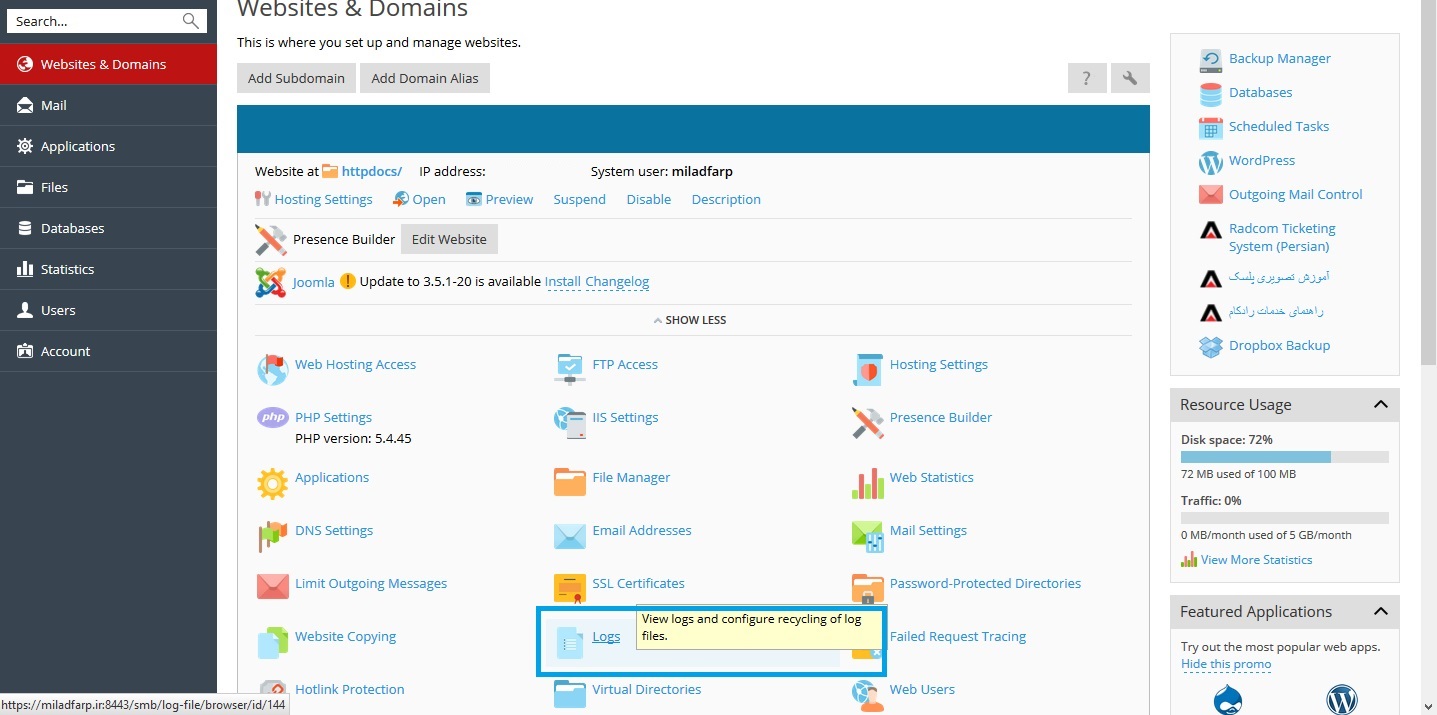Click into the Search input field
The height and width of the screenshot is (715, 1437).
[x=95, y=21]
